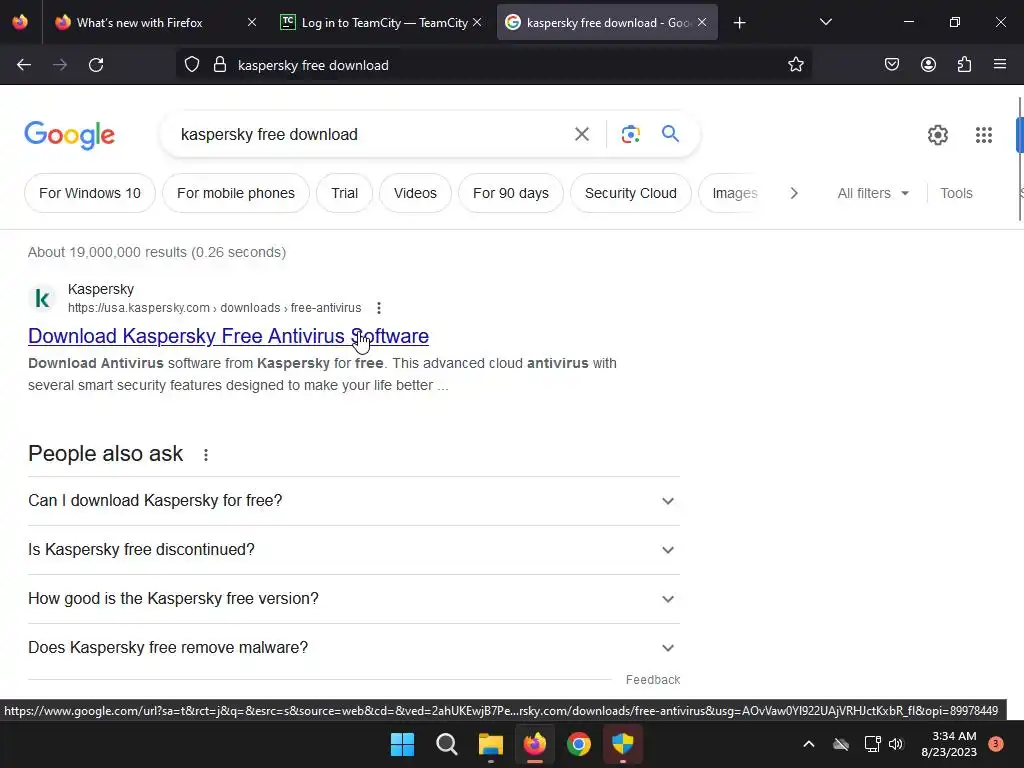Apply the 'For 90 days' filter chip
The image size is (1024, 768).
coord(511,193)
